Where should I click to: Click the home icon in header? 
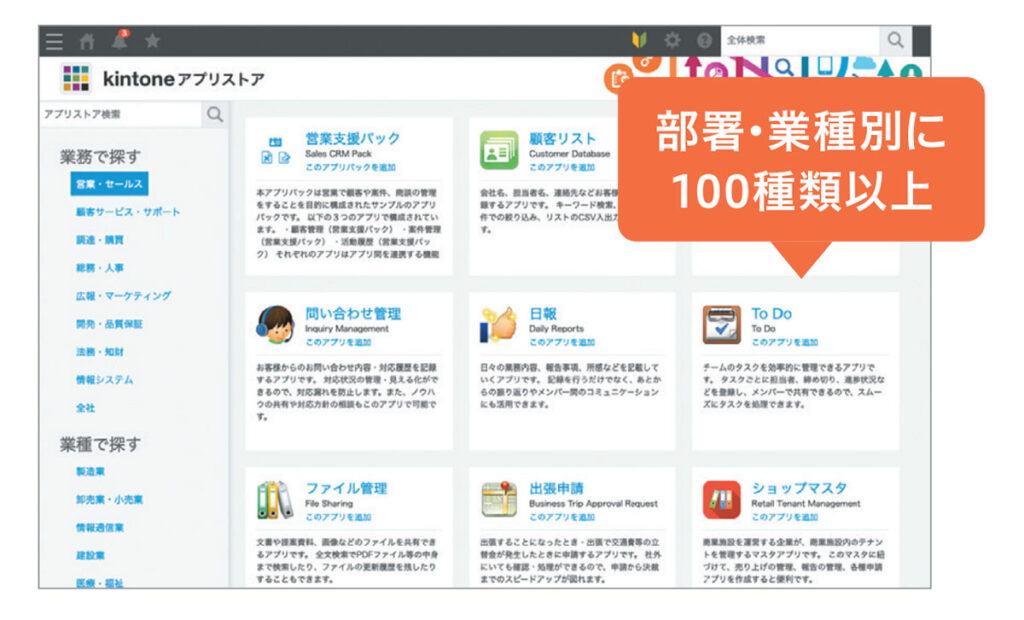(87, 41)
